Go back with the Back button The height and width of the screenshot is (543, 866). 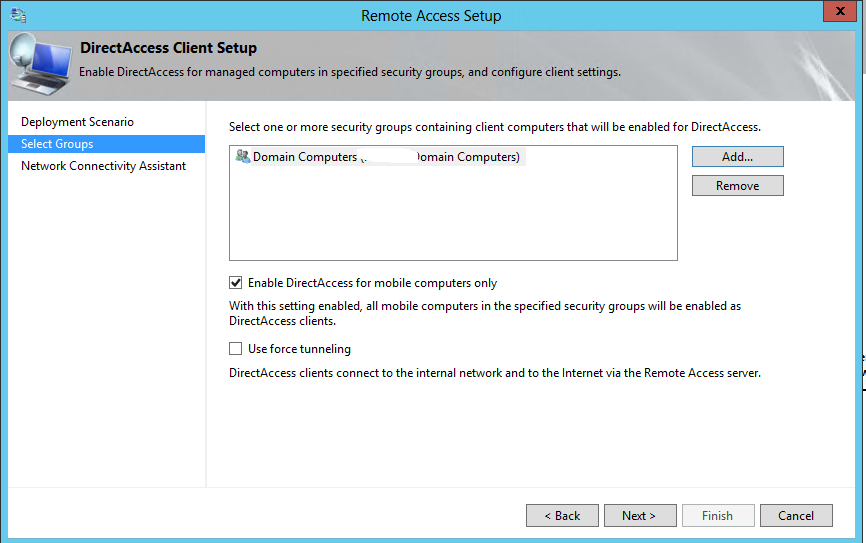pyautogui.click(x=562, y=516)
